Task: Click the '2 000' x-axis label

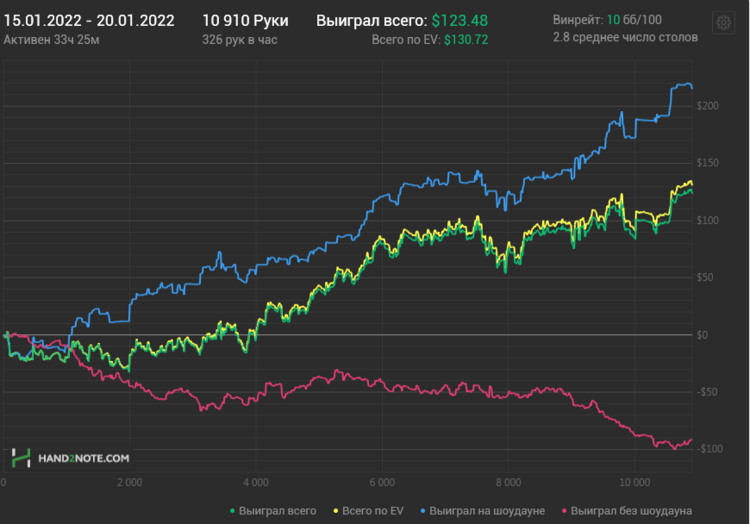Action: pyautogui.click(x=130, y=482)
